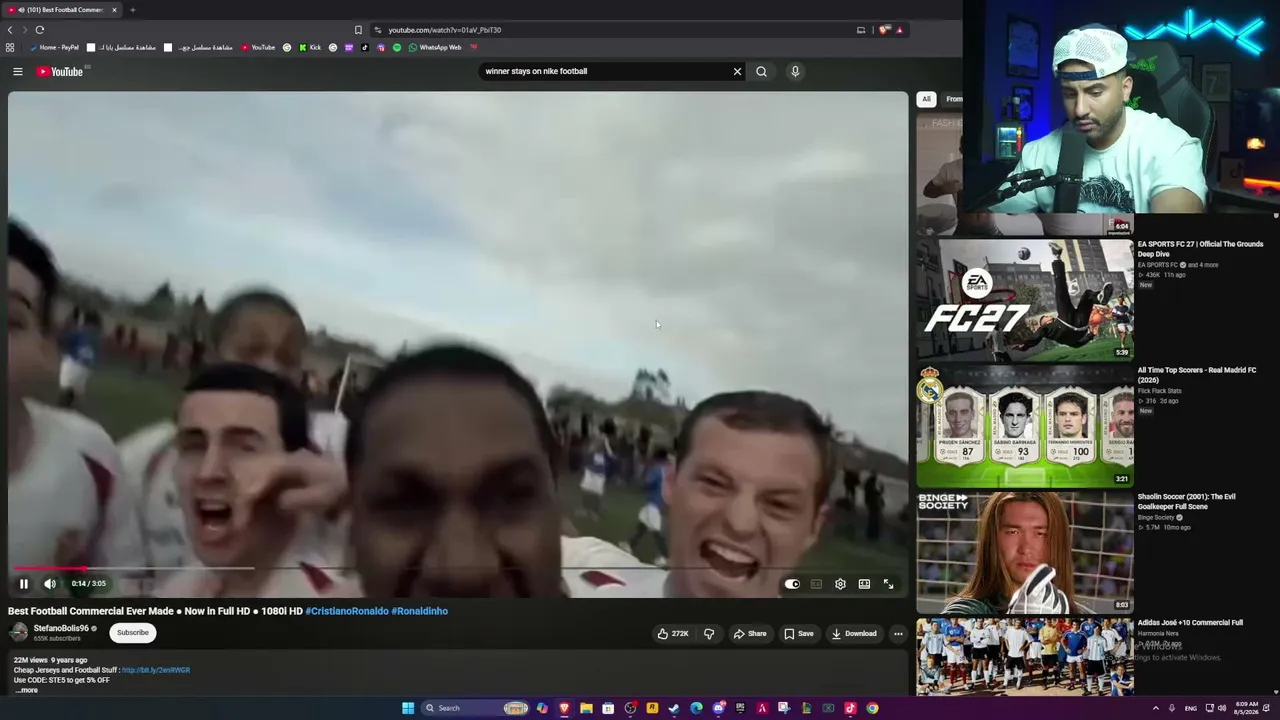Open the EA SPORTS FC 27 Deep Dive title
Screen dimensions: 1280x720
[1200, 249]
